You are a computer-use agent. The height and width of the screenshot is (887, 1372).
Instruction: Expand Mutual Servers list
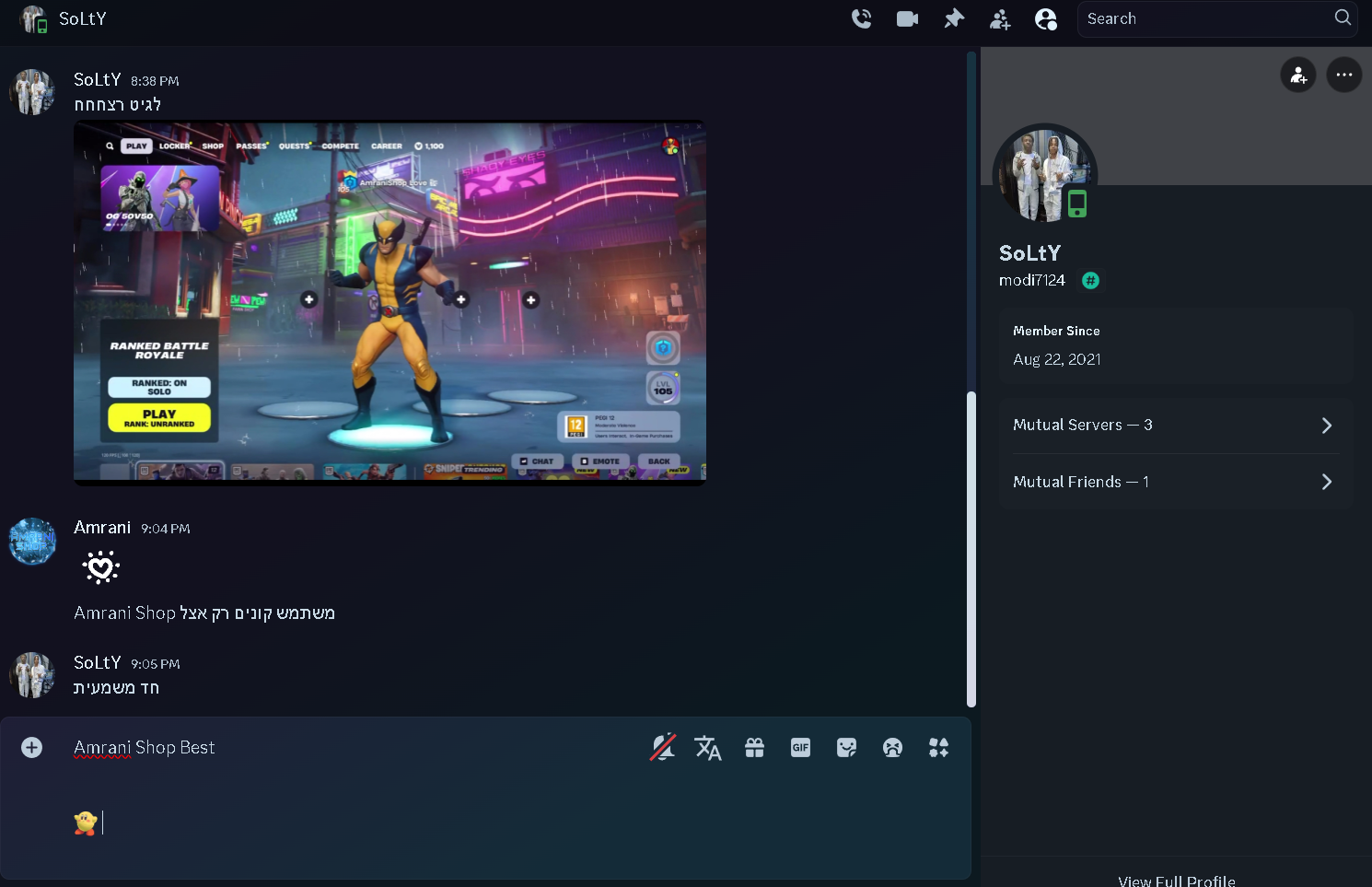(x=1176, y=425)
